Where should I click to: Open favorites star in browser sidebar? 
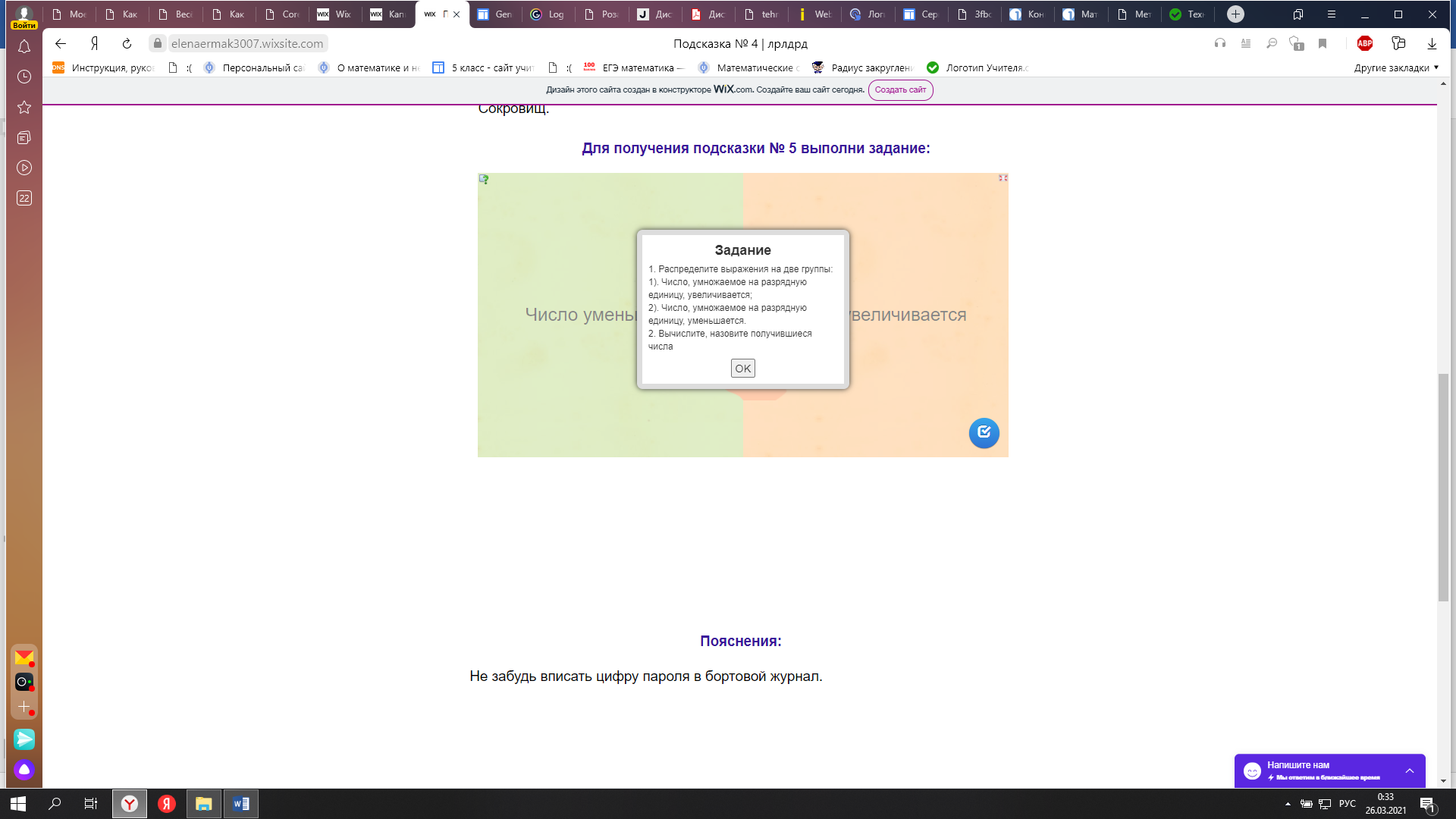24,107
